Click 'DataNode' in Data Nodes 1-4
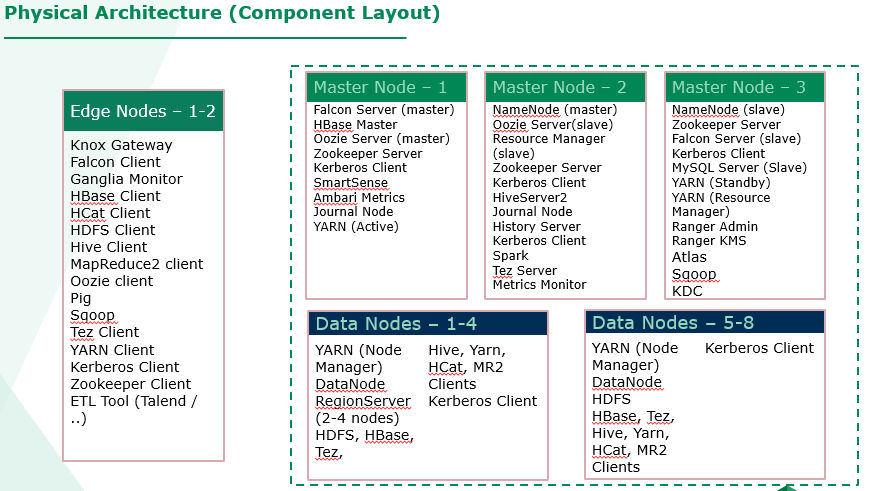The height and width of the screenshot is (491, 874). tap(350, 384)
